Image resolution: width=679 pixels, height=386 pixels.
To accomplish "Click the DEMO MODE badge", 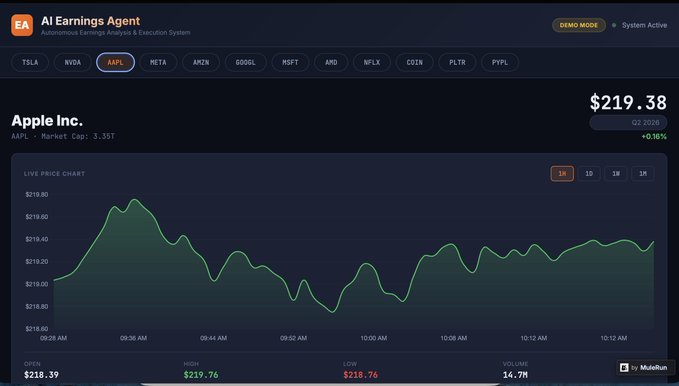I will pyautogui.click(x=579, y=25).
